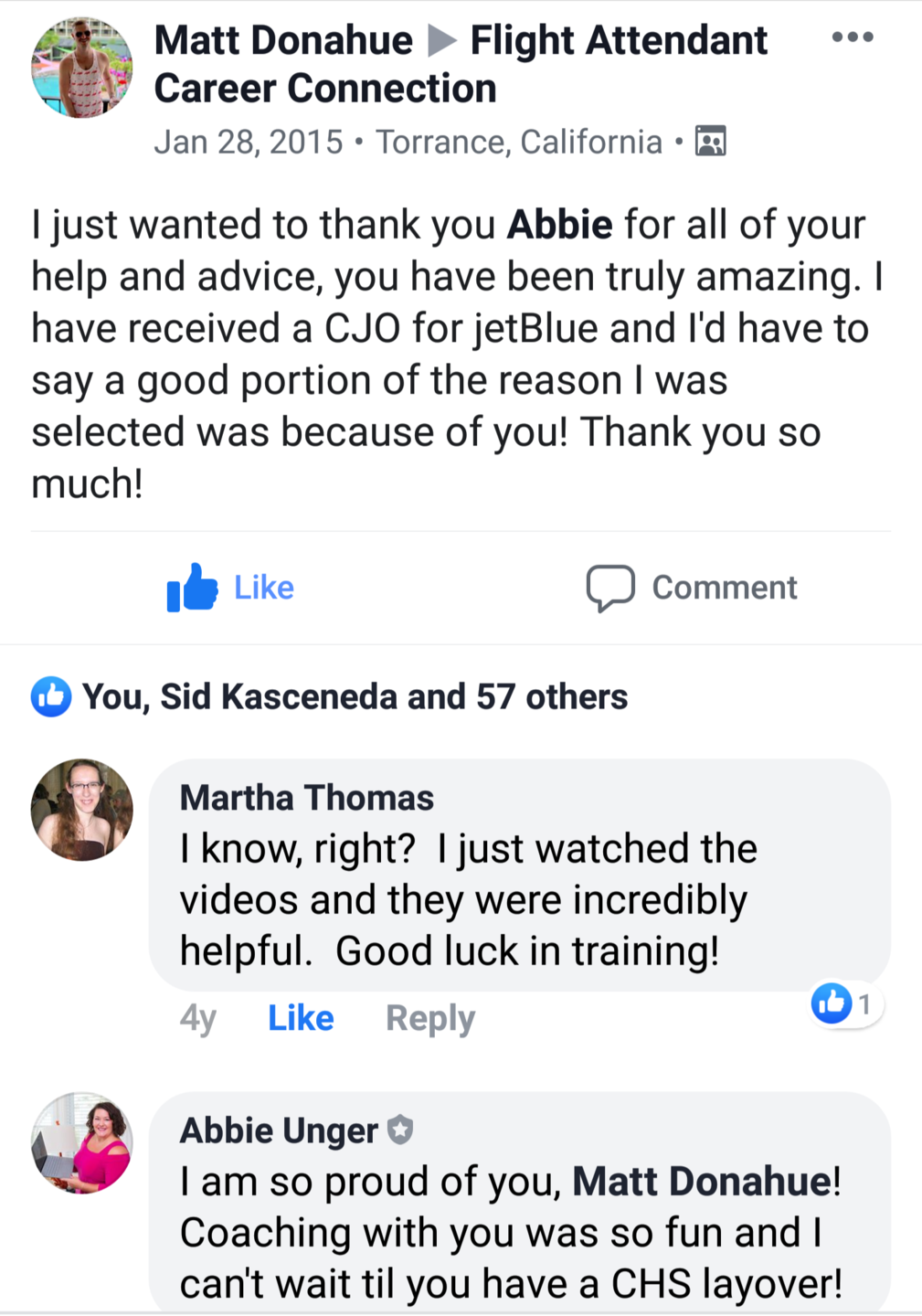Click the arrow between poster and group name

coord(442,40)
